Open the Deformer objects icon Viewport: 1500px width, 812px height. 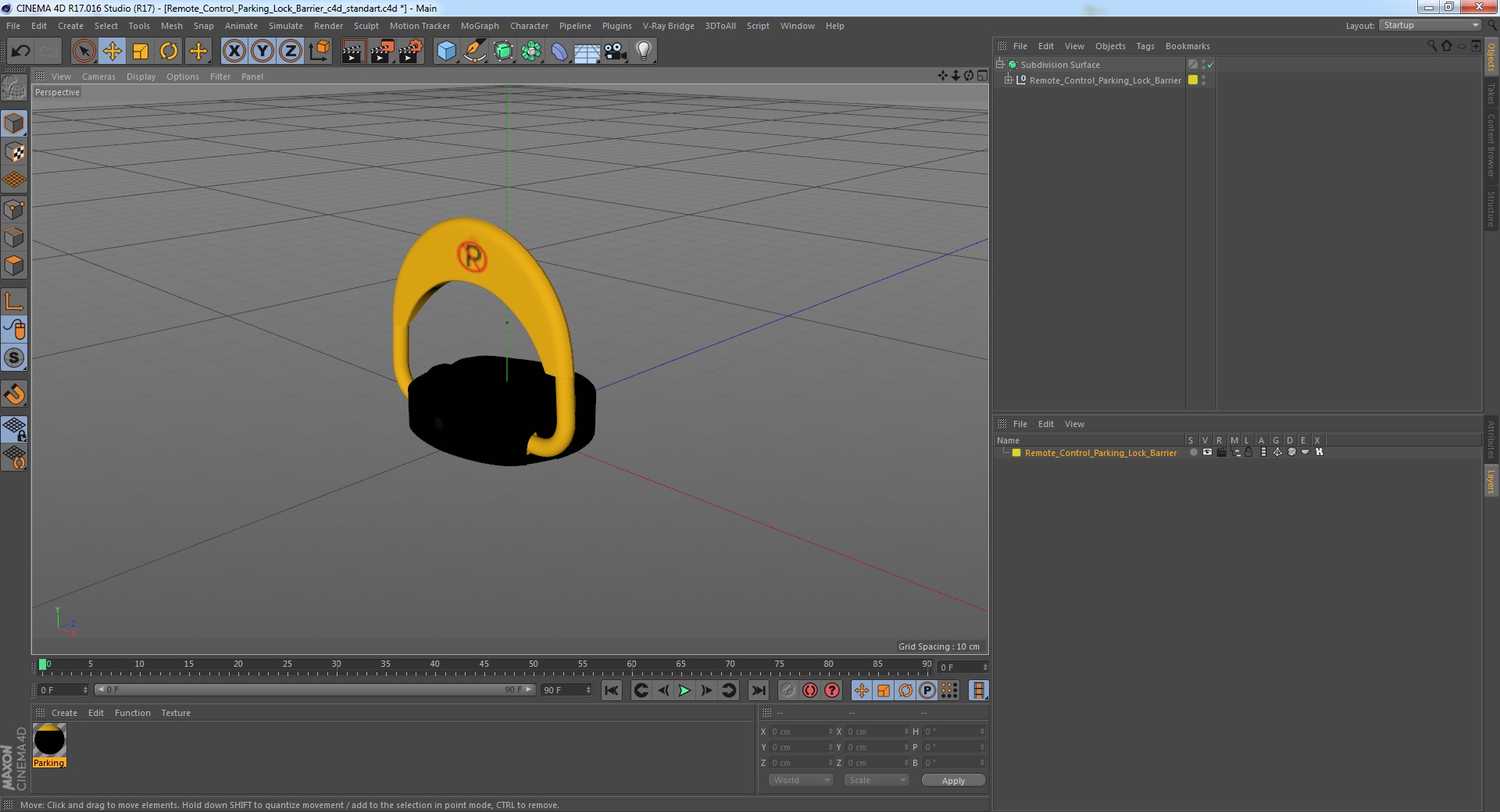[559, 52]
